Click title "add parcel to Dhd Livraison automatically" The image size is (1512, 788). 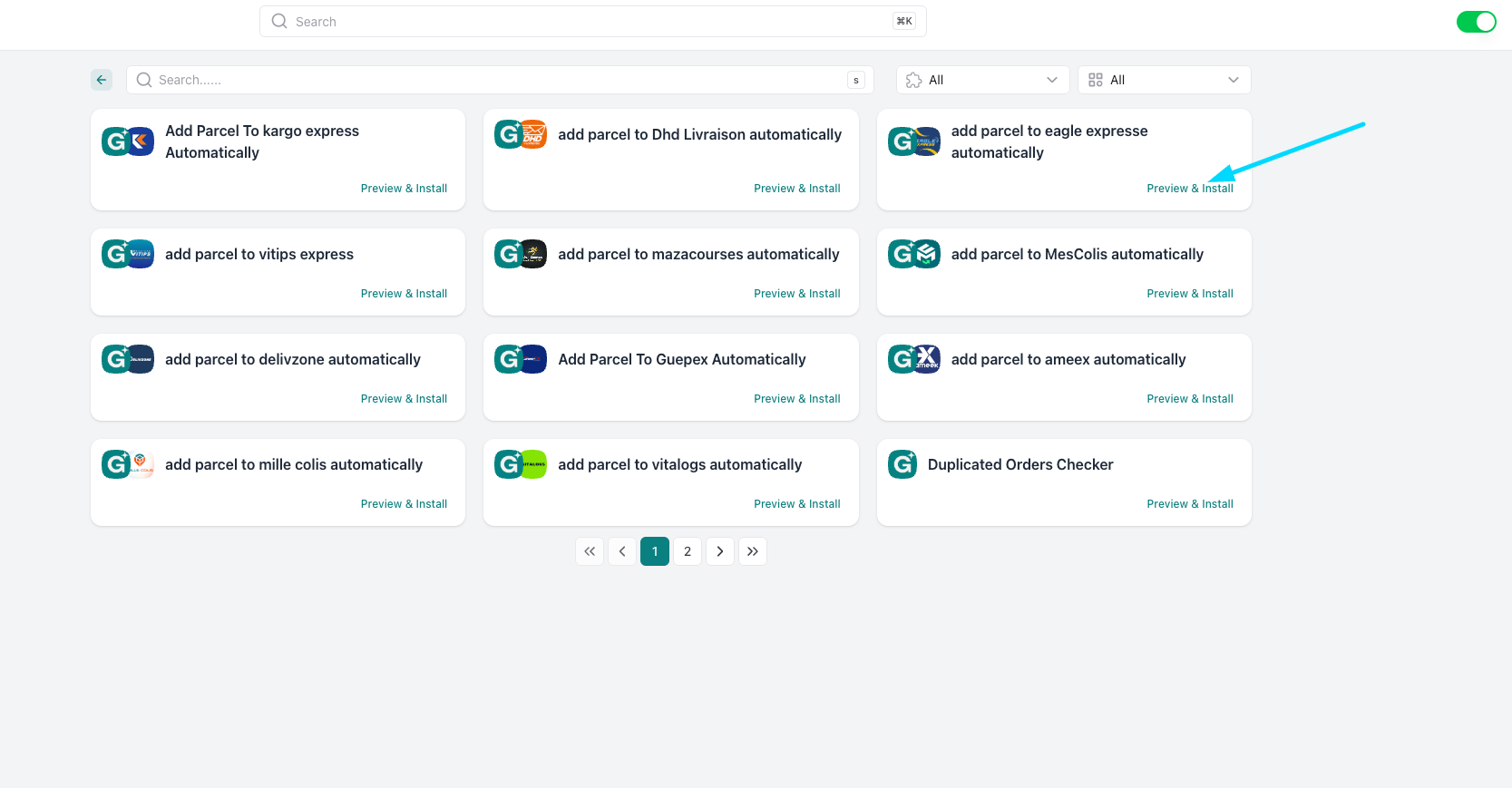coord(700,134)
